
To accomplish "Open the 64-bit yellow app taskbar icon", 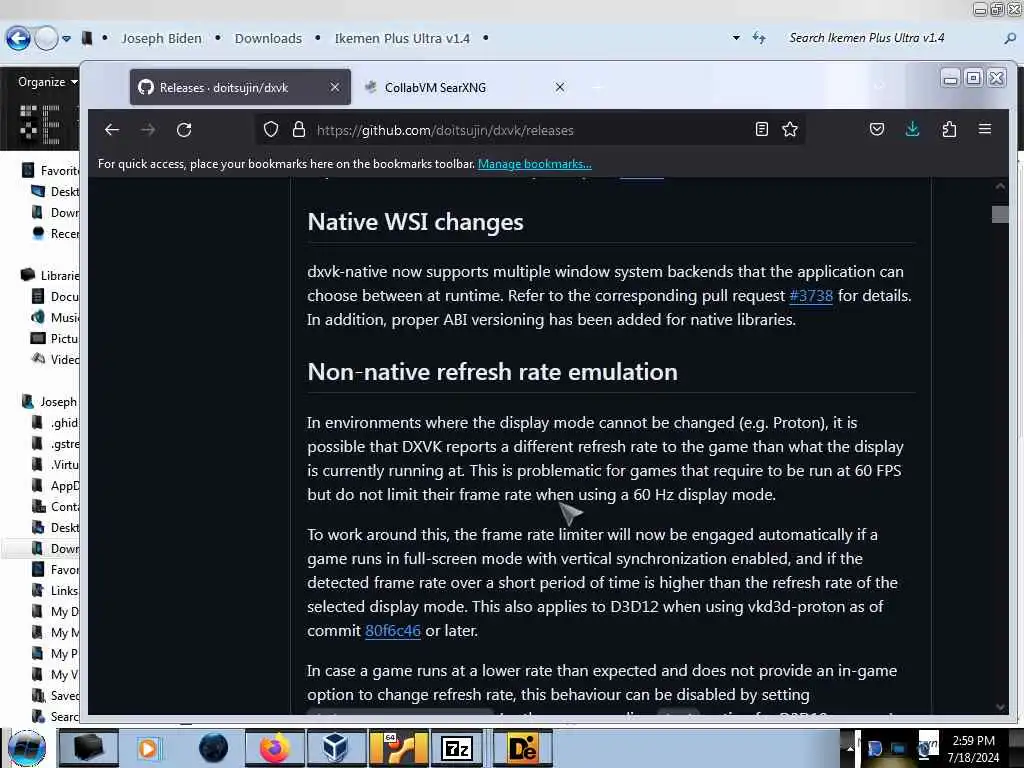I will (x=398, y=748).
